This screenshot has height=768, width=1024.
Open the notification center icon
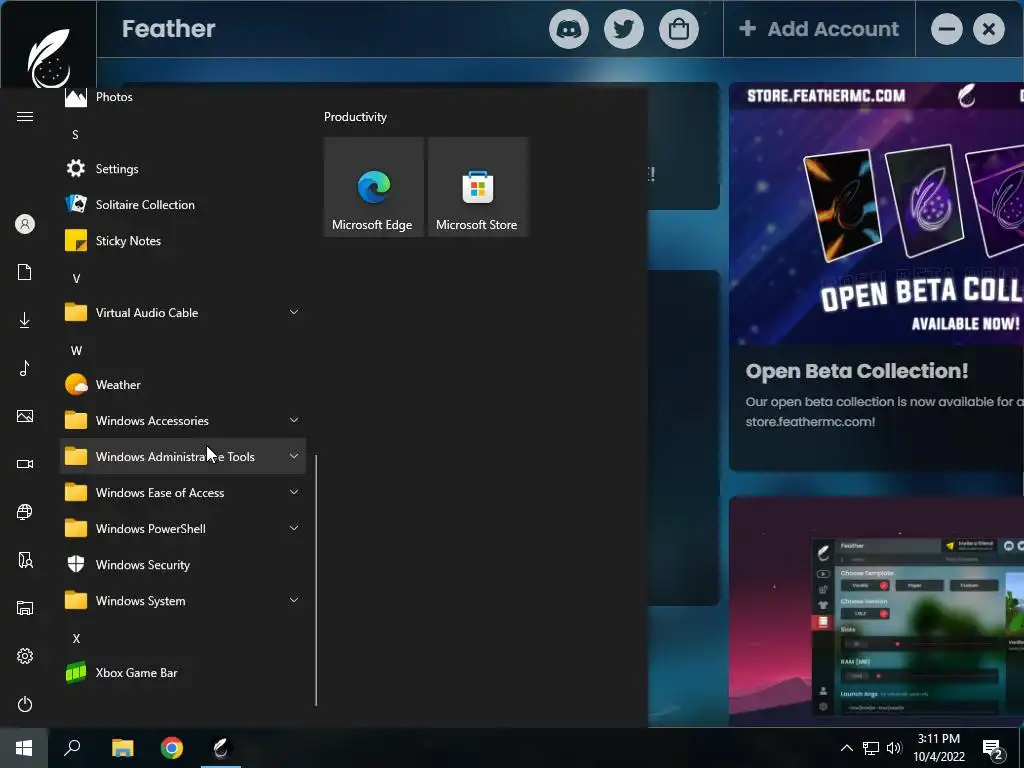993,748
